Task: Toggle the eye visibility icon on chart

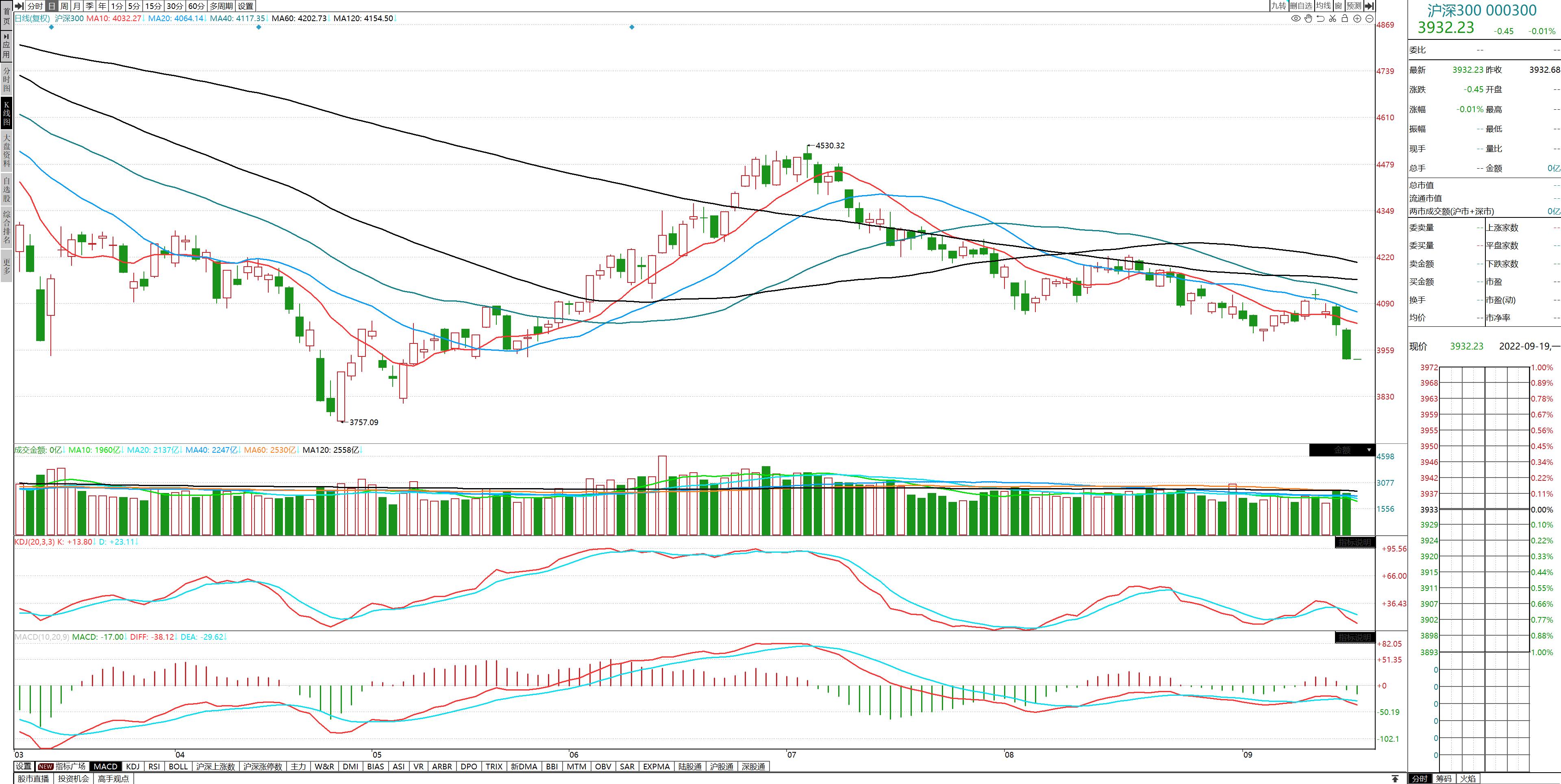Action: pos(1296,19)
